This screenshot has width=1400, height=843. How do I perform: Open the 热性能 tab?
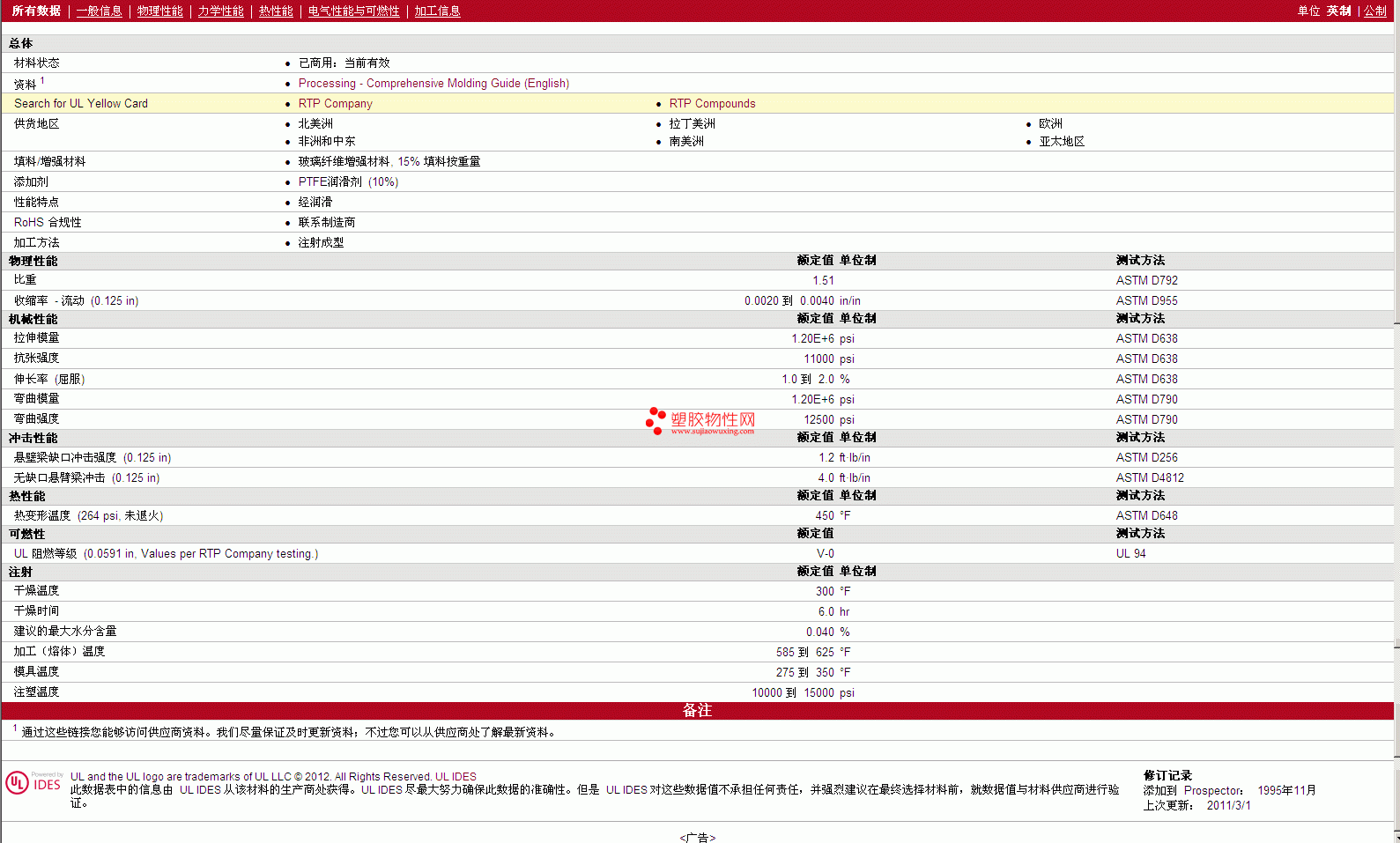coord(276,11)
